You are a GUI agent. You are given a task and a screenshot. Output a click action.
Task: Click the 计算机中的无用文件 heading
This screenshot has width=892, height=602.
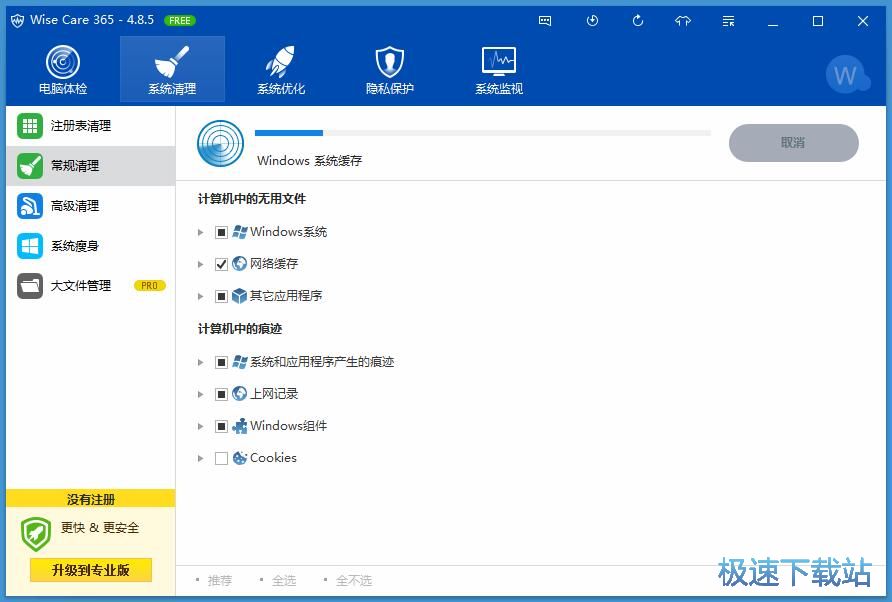point(251,199)
